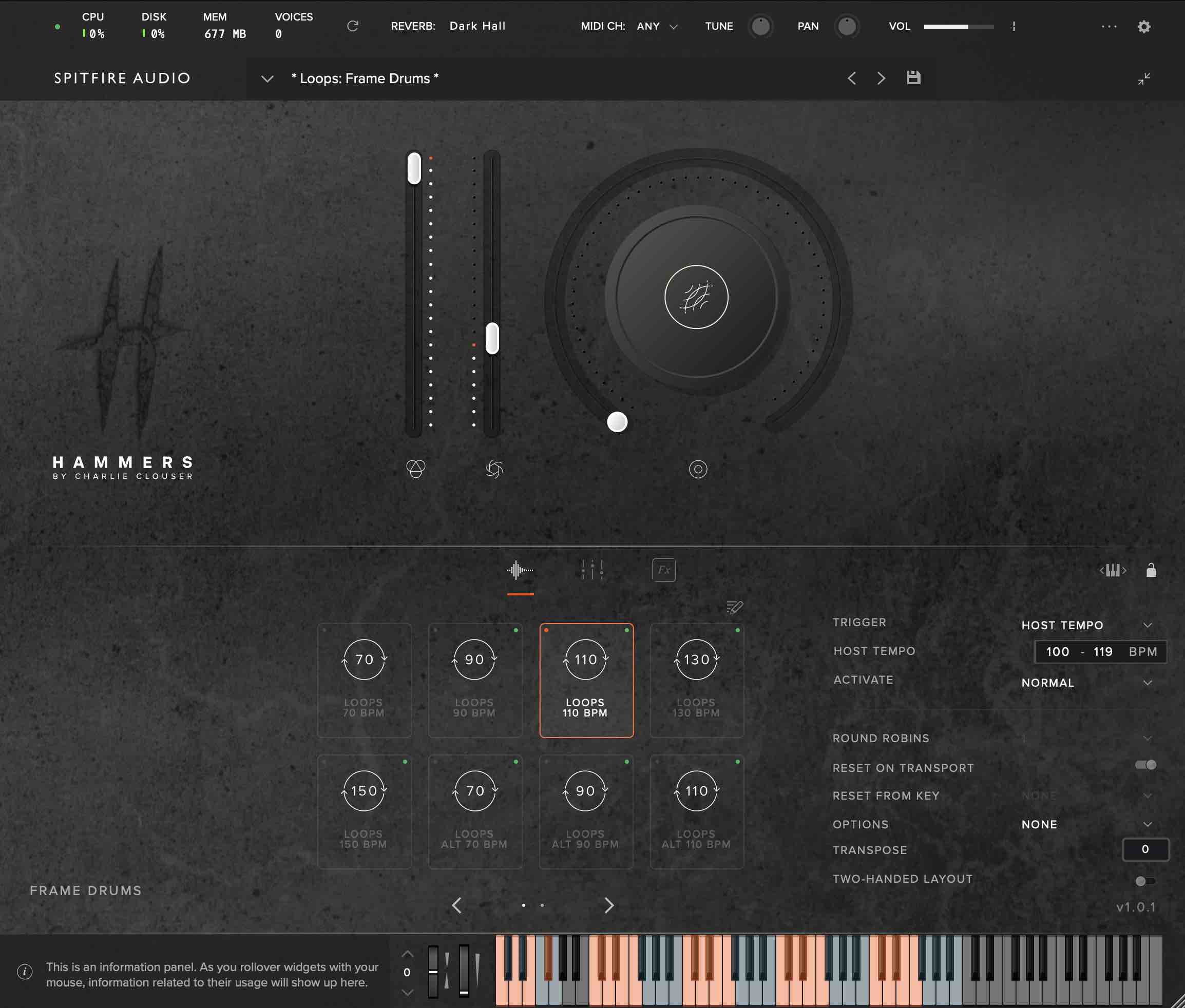The height and width of the screenshot is (1008, 1185).
Task: Switch to the waveform techniques tab
Action: (520, 570)
